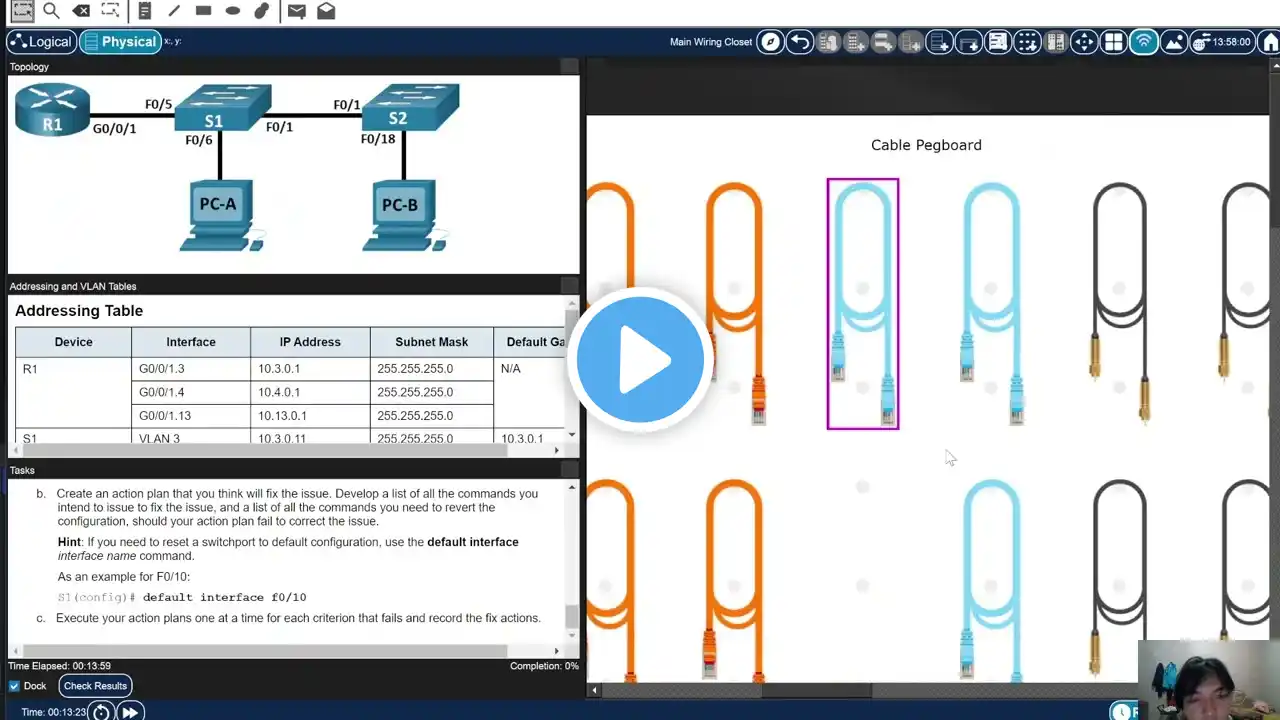Click switch S1 in the topology diagram
Image resolution: width=1280 pixels, height=720 pixels.
click(x=222, y=108)
